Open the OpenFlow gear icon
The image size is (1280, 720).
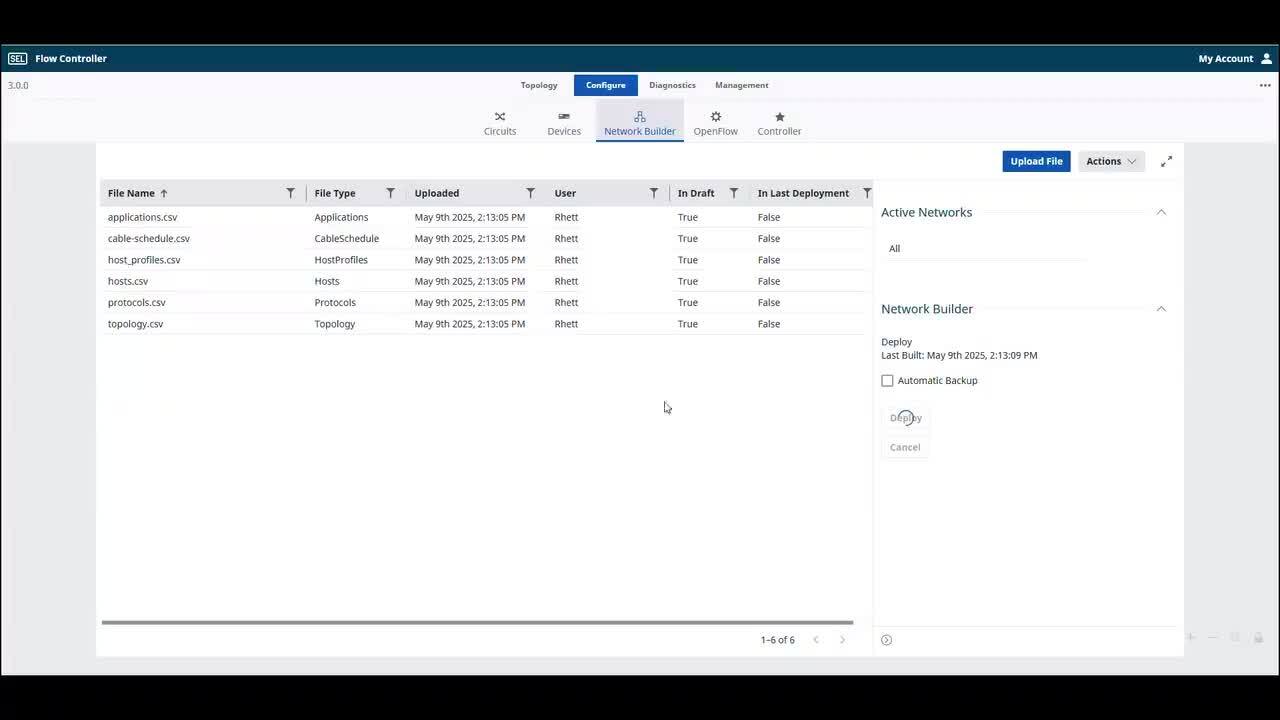coord(715,117)
